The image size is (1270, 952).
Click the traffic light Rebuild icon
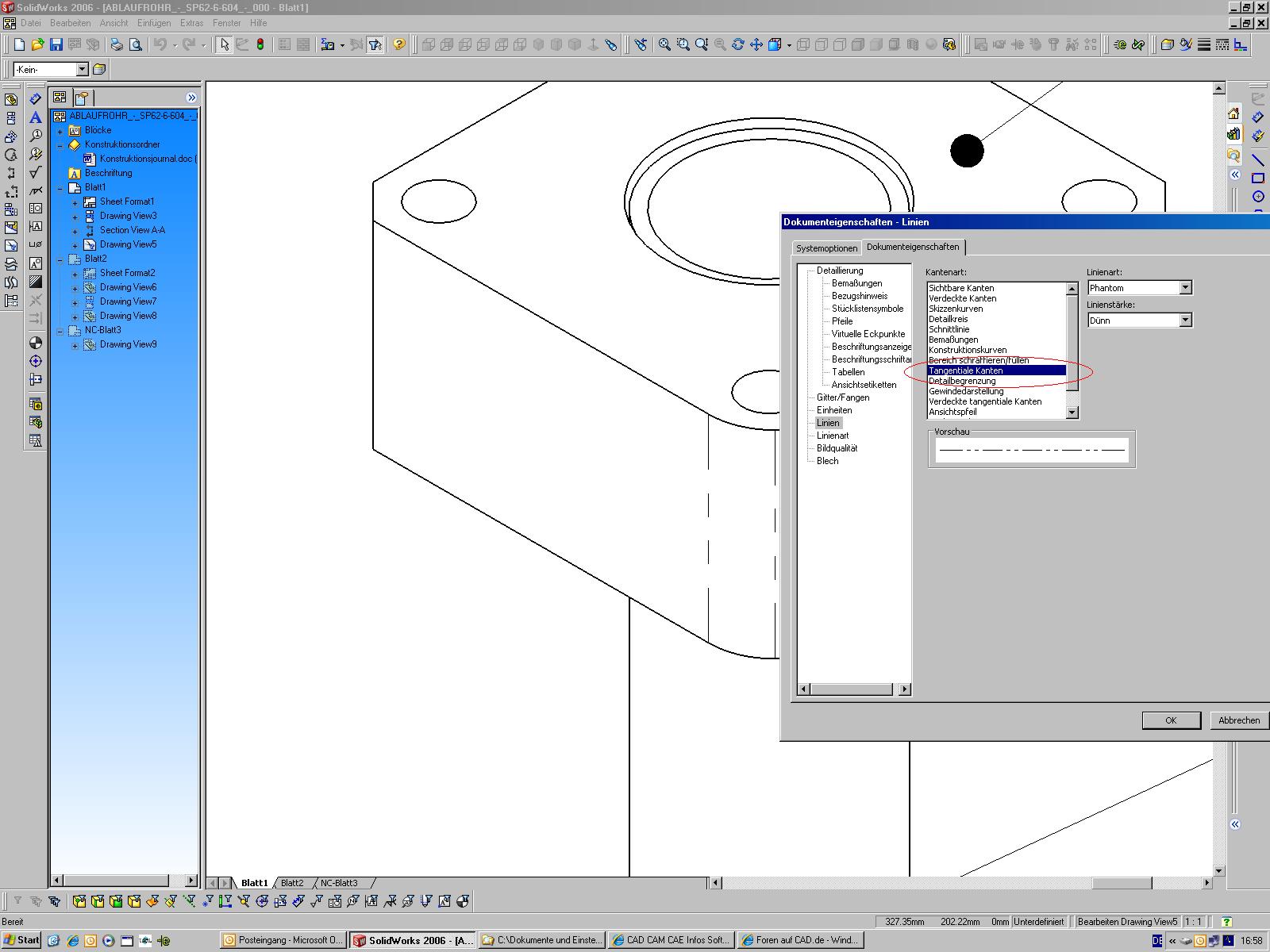260,44
